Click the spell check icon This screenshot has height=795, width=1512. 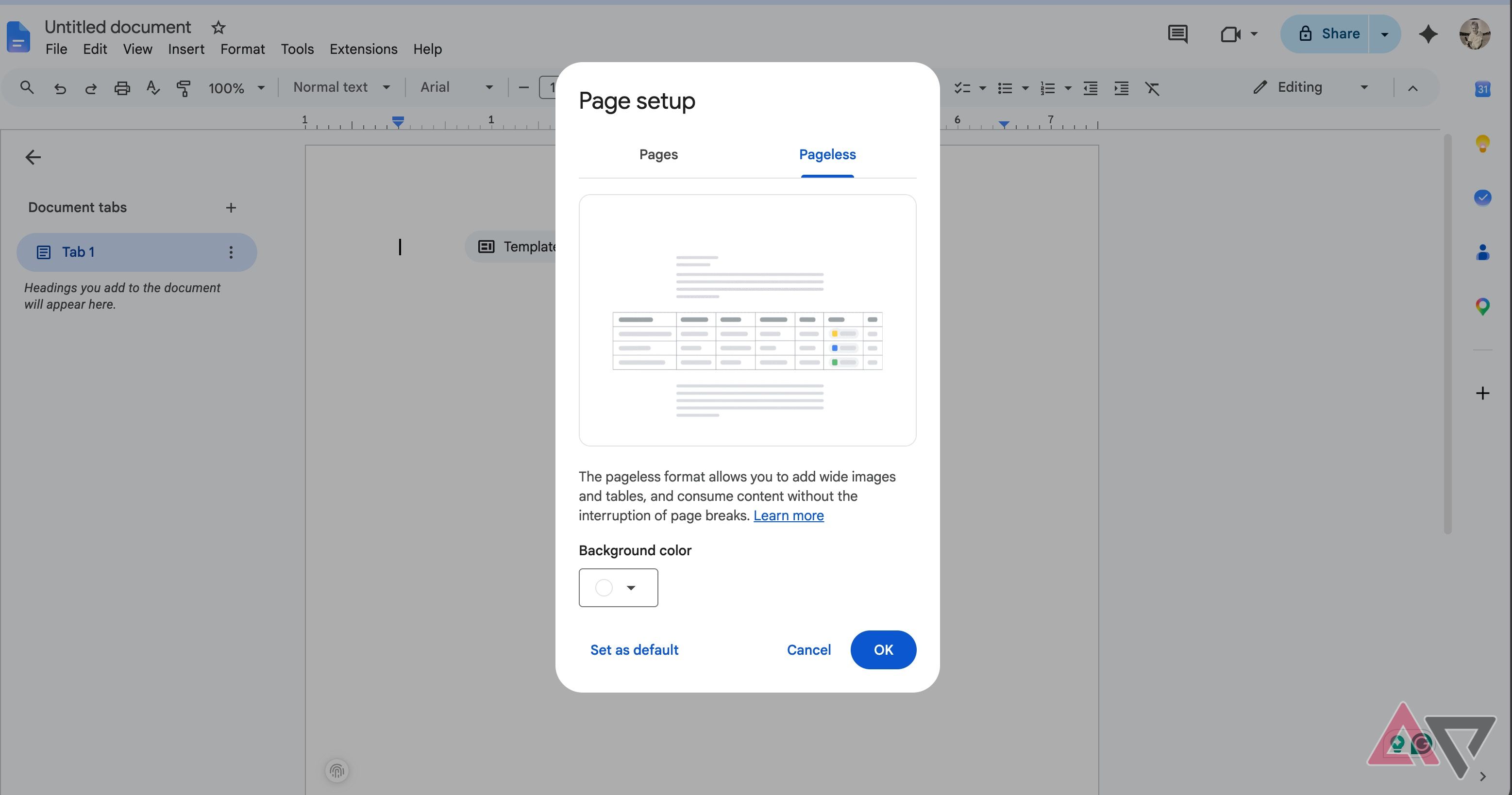pyautogui.click(x=152, y=88)
